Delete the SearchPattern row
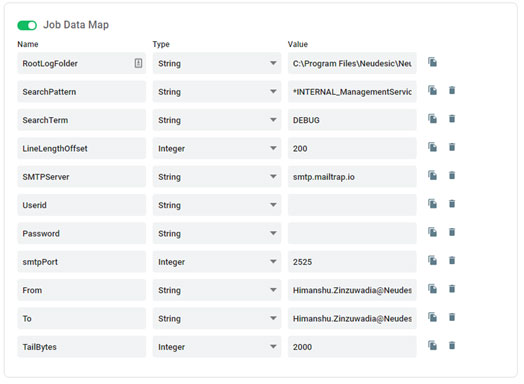The image size is (524, 384). point(452,91)
